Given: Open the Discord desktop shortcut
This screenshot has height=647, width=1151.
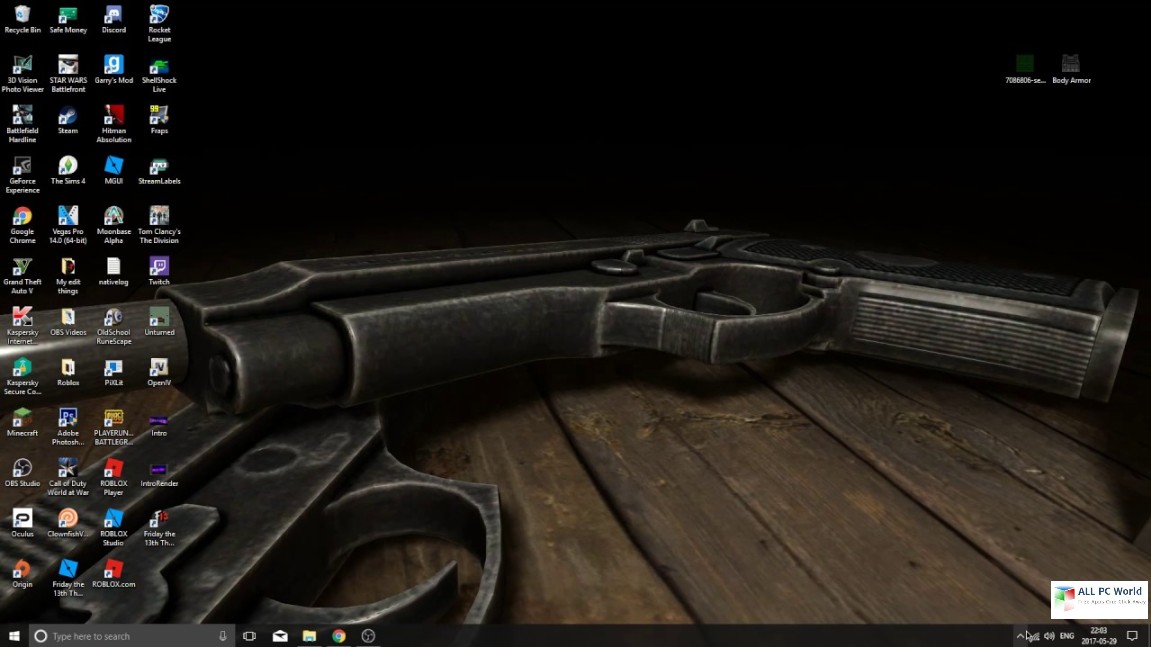Looking at the screenshot, I should [114, 16].
